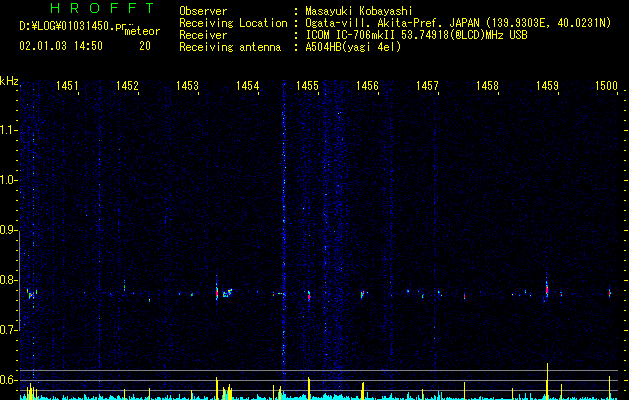The height and width of the screenshot is (400, 629).
Task: Click the HROFFT title text
Action: 102,8
